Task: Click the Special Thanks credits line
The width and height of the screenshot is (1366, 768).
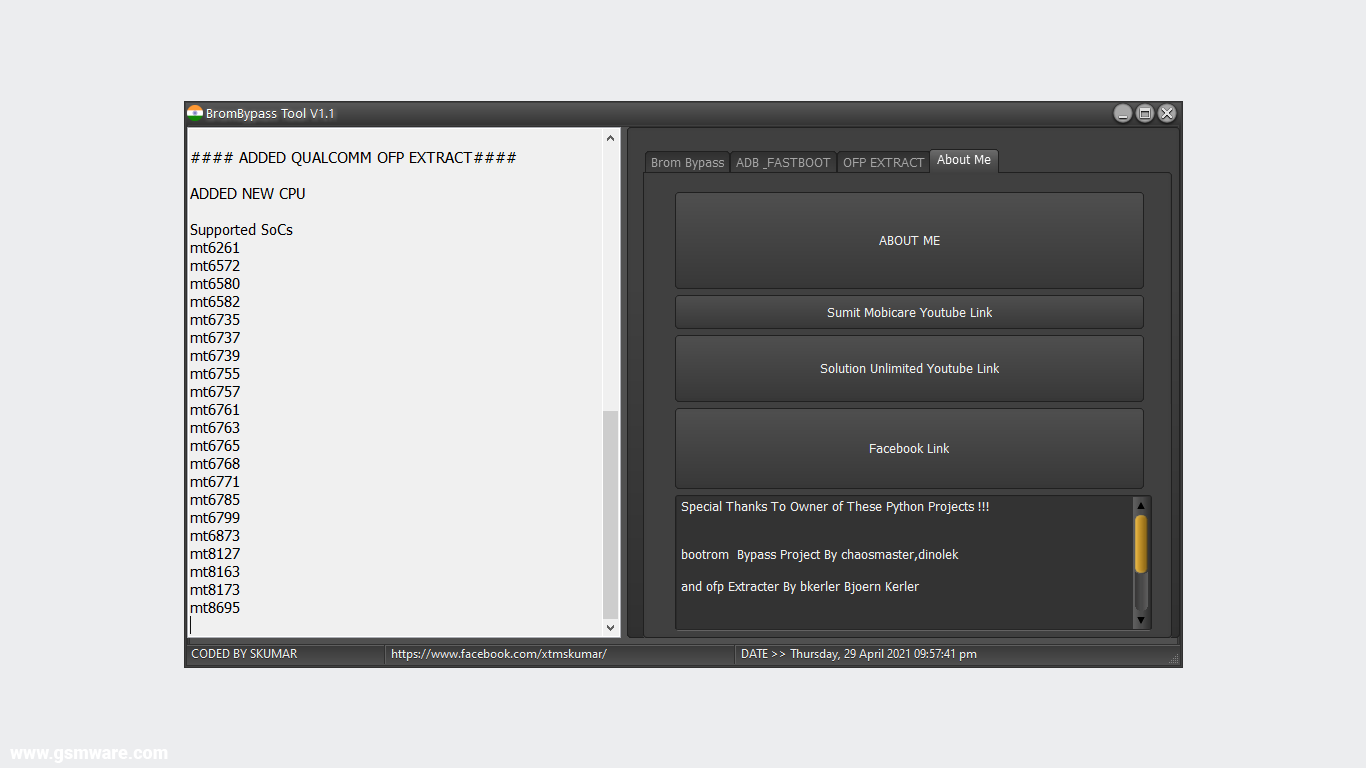Action: point(835,507)
